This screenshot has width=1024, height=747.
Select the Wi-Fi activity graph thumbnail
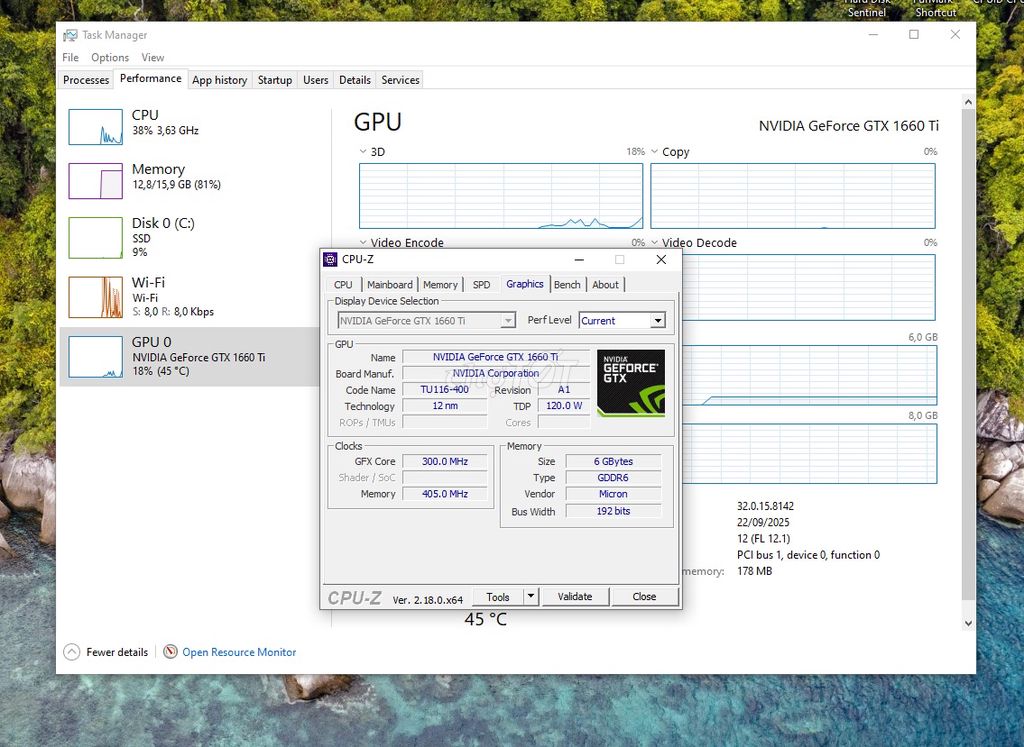click(95, 297)
